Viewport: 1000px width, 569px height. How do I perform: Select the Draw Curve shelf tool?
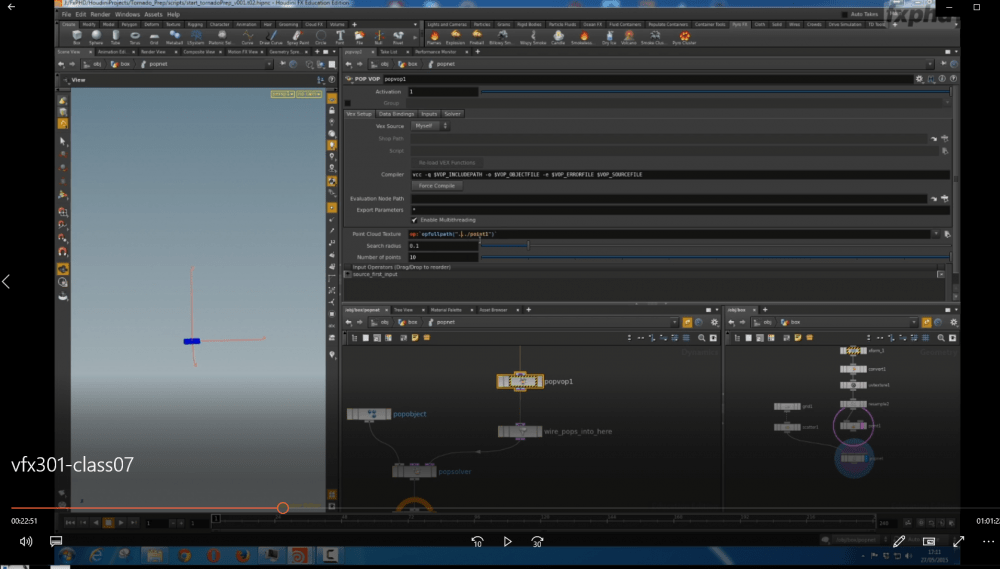[271, 37]
